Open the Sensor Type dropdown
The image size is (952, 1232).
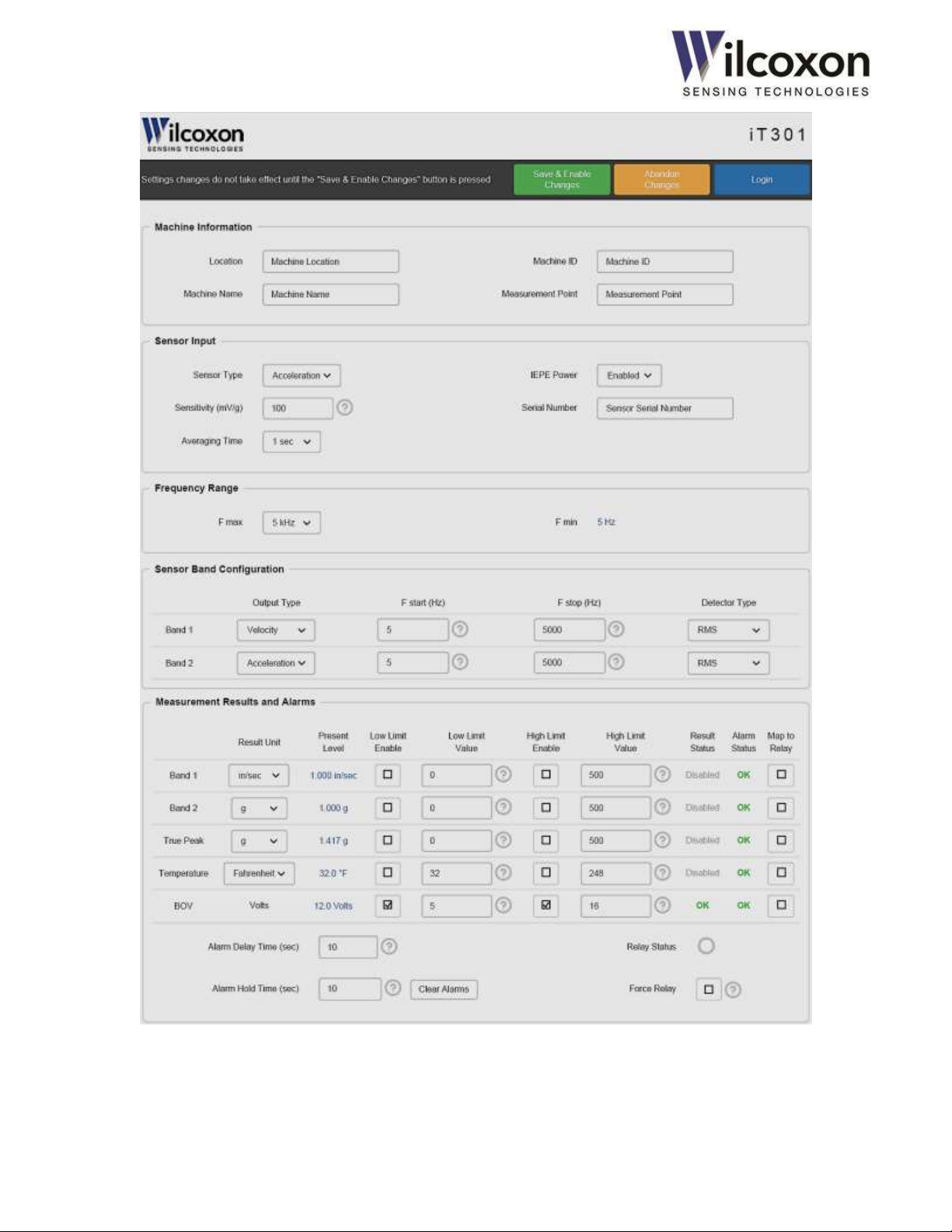click(302, 375)
